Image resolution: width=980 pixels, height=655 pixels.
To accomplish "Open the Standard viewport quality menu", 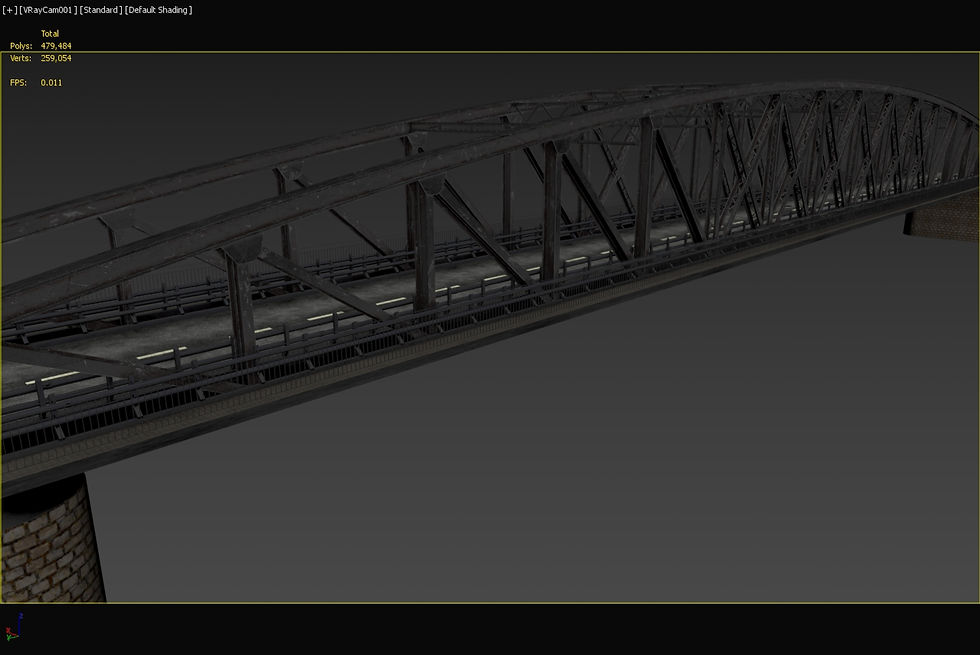I will (101, 10).
